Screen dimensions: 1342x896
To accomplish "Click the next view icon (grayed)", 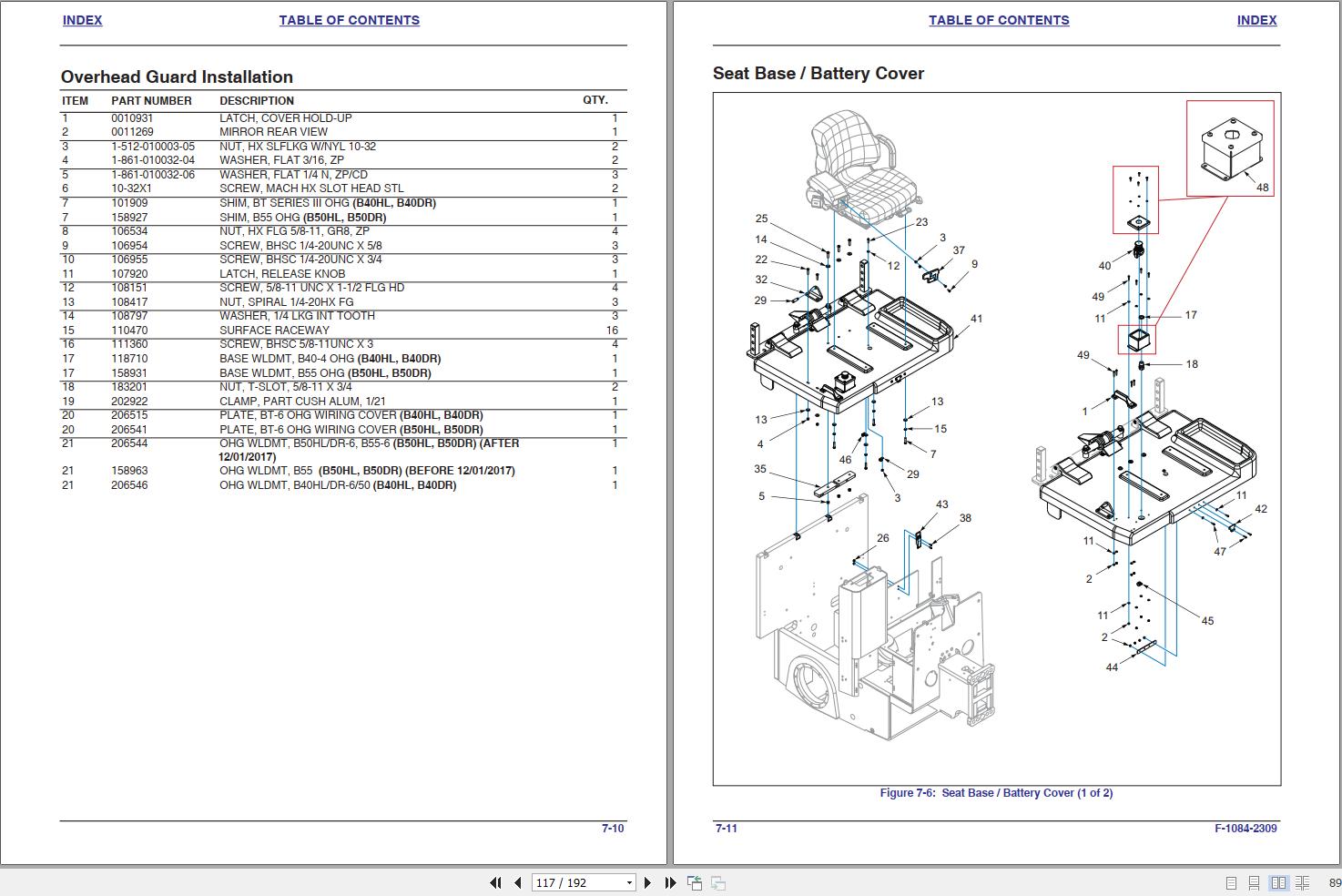I will point(717,882).
